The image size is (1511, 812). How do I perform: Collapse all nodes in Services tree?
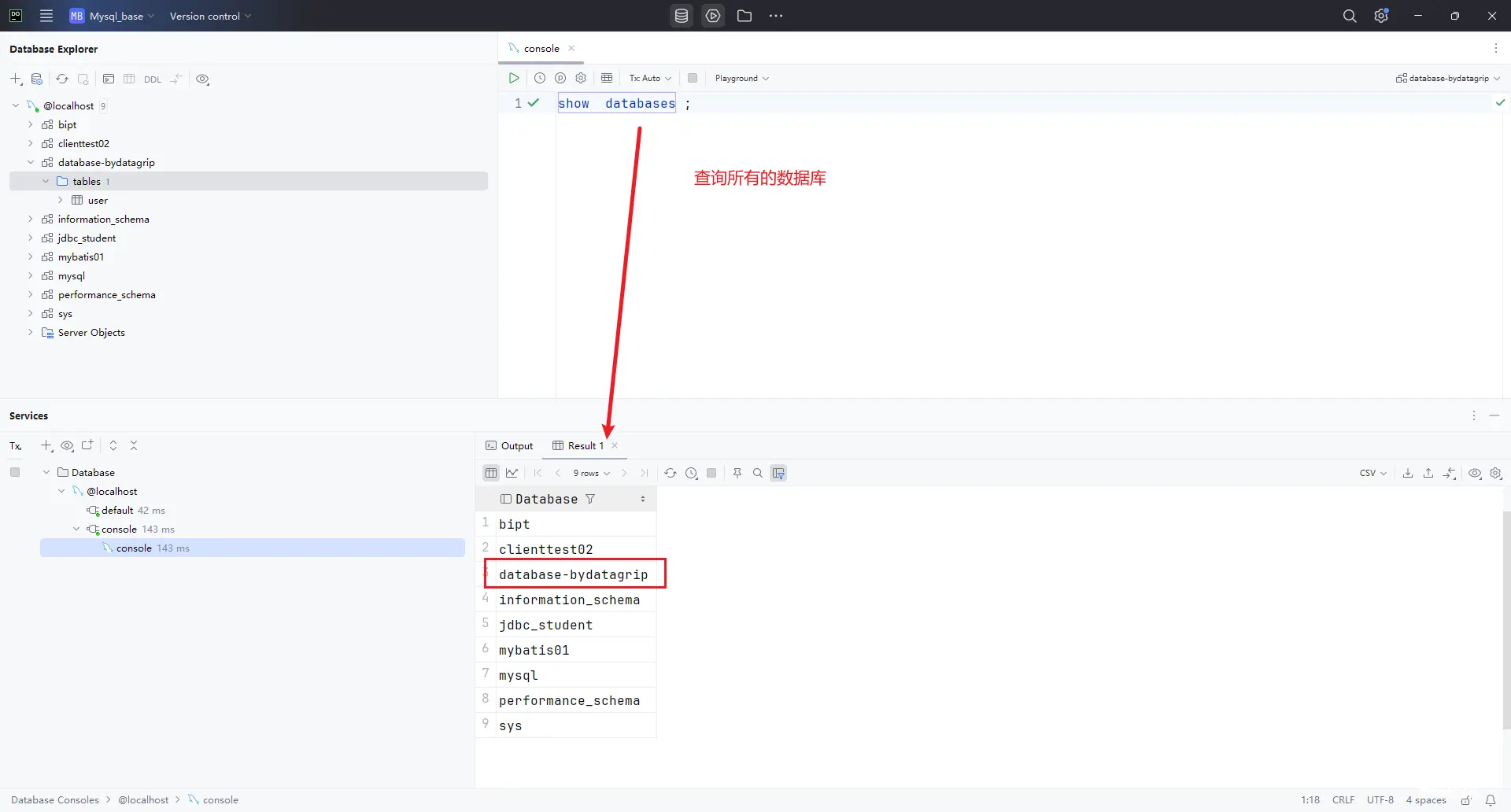point(134,445)
